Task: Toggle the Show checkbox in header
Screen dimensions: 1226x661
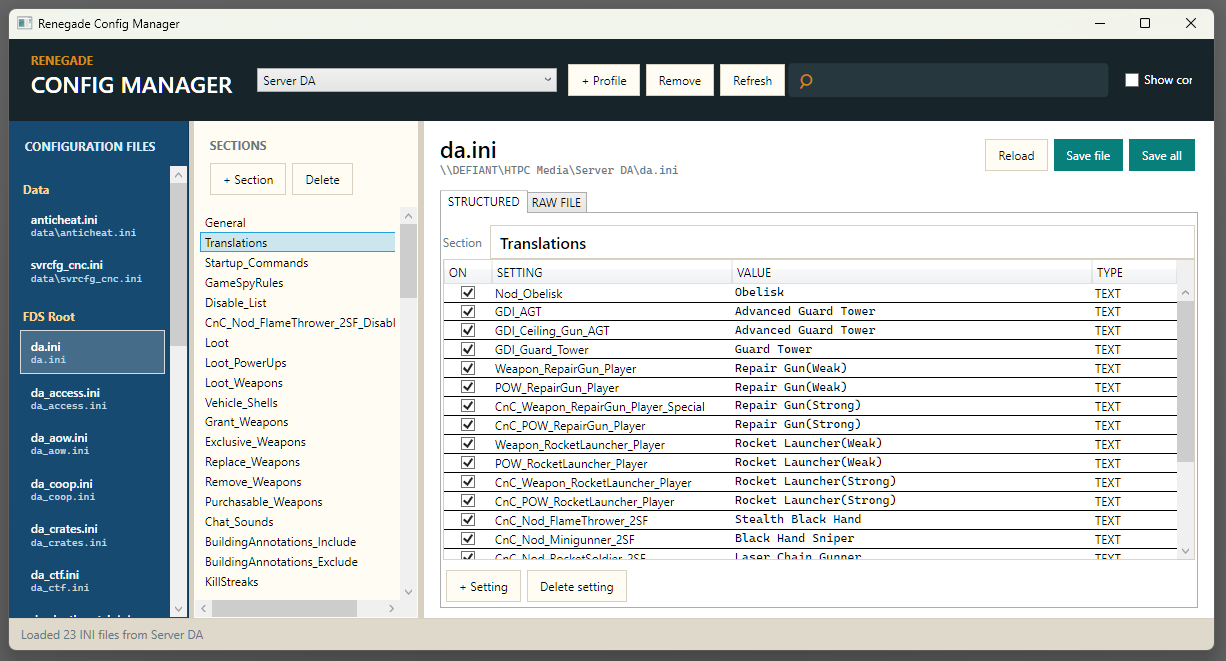Action: (1132, 80)
